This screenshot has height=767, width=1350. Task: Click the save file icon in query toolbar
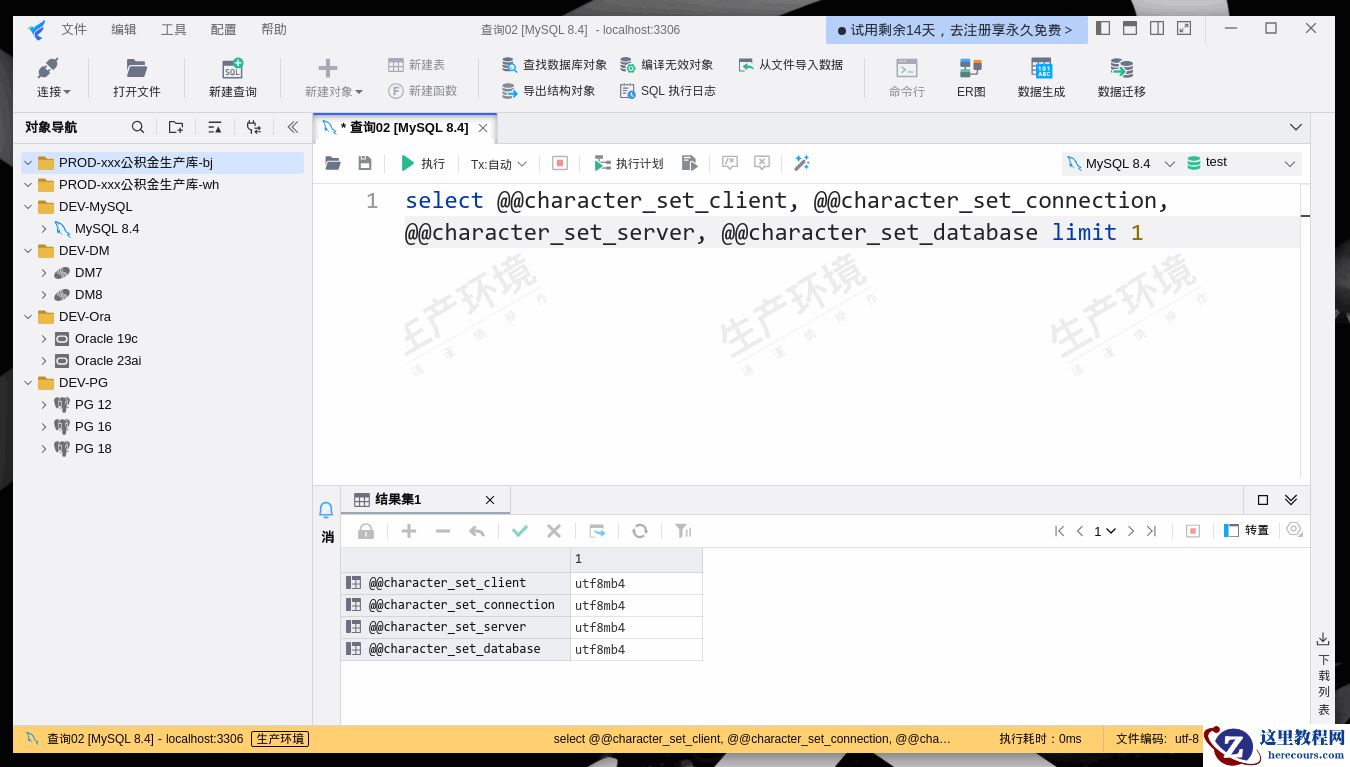365,163
